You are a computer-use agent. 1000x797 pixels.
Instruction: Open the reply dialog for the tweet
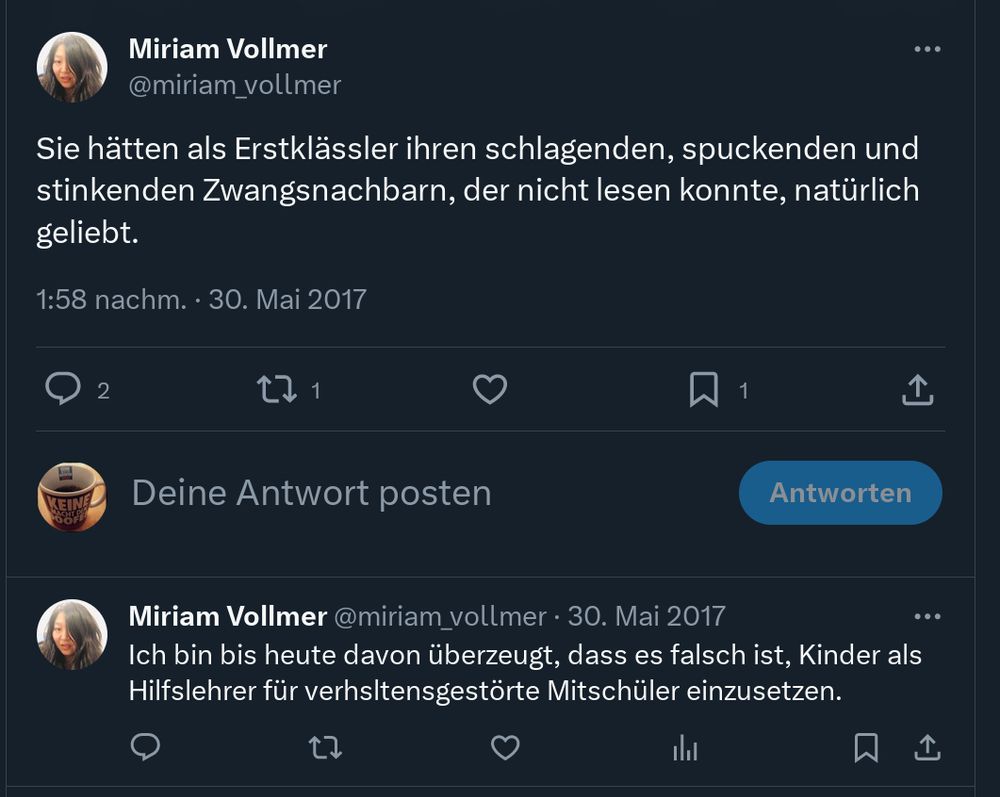tap(63, 389)
